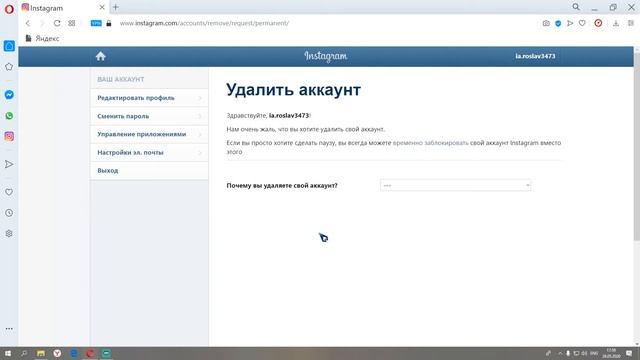Search open tabs with the magnifier icon
This screenshot has height=360, width=640.
click(576, 7)
